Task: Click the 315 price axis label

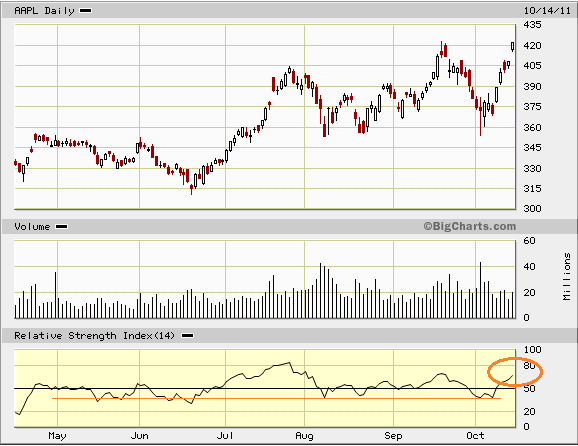Action: click(532, 188)
